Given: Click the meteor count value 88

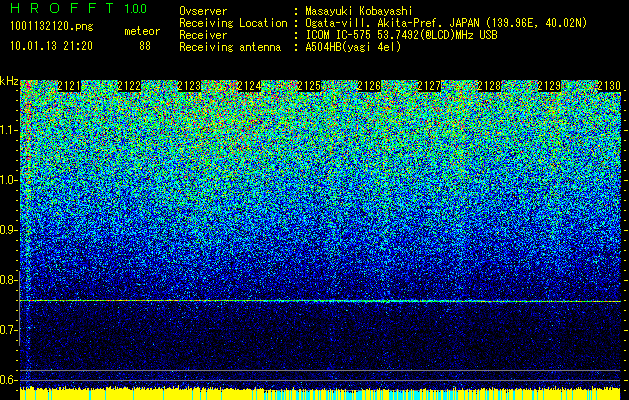Looking at the screenshot, I should 145,46.
